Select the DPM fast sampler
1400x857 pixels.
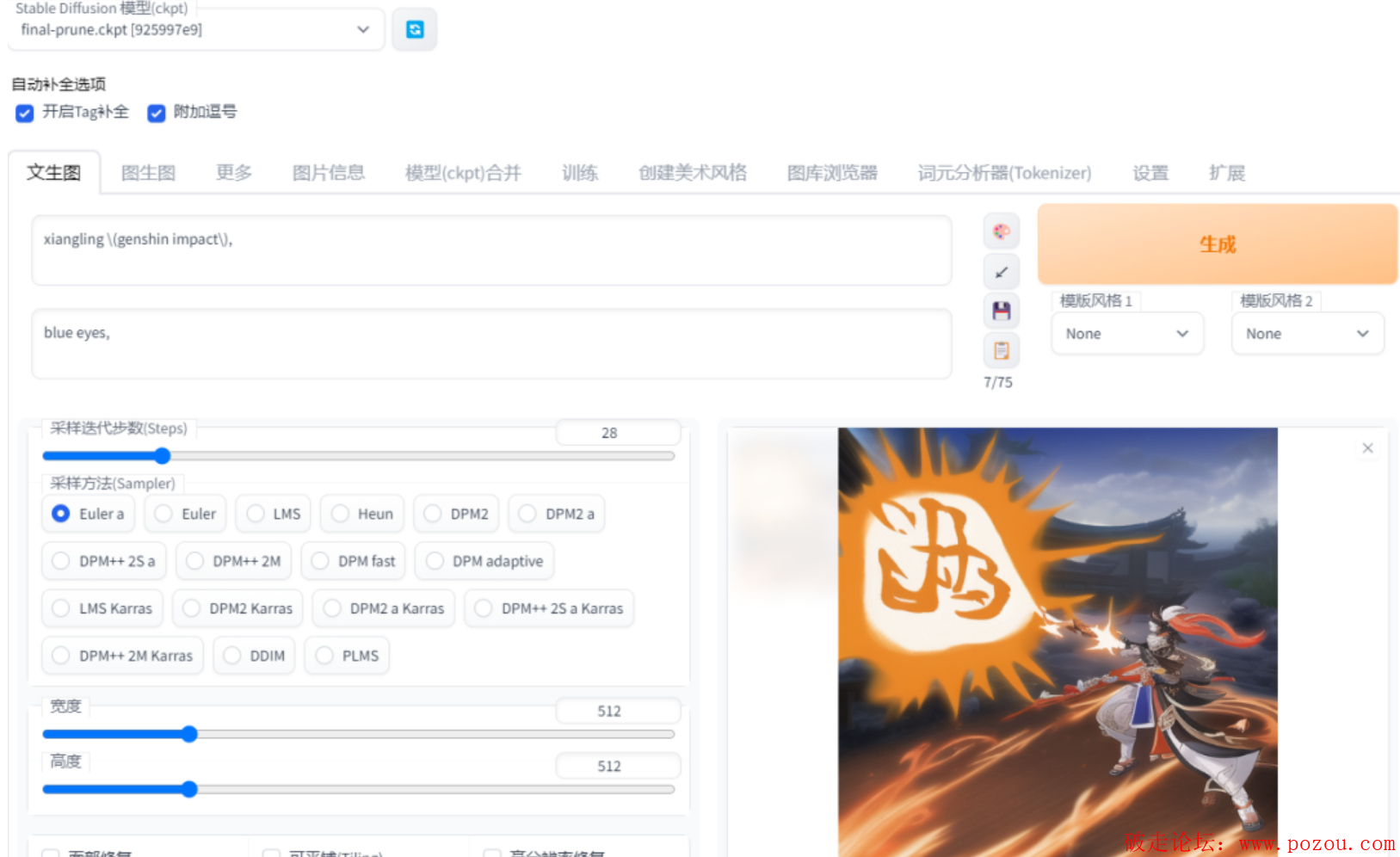pos(354,561)
